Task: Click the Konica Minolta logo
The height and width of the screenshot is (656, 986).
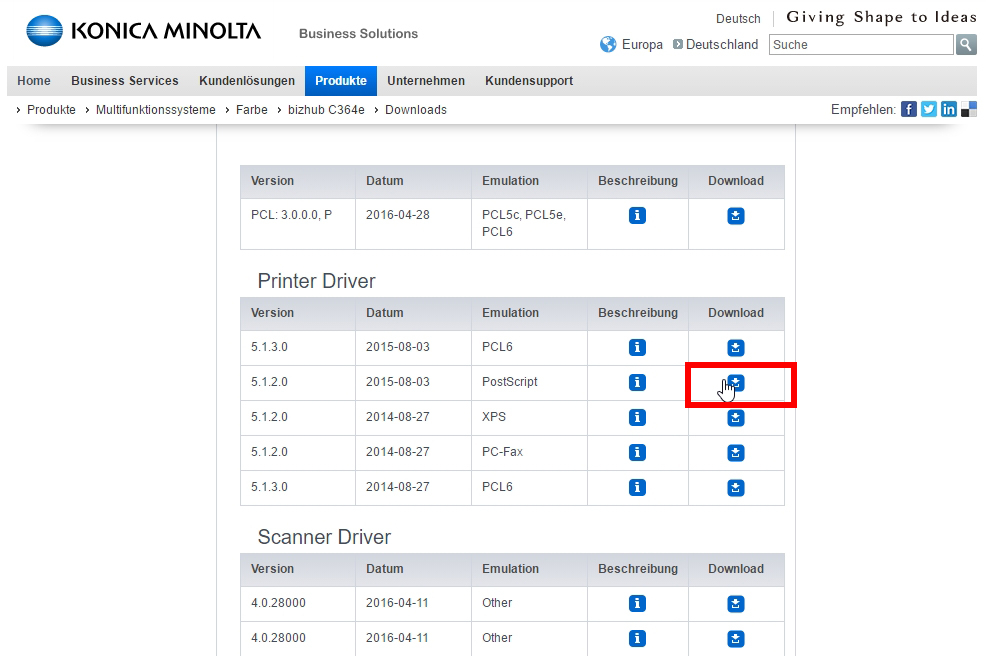Action: pyautogui.click(x=143, y=31)
